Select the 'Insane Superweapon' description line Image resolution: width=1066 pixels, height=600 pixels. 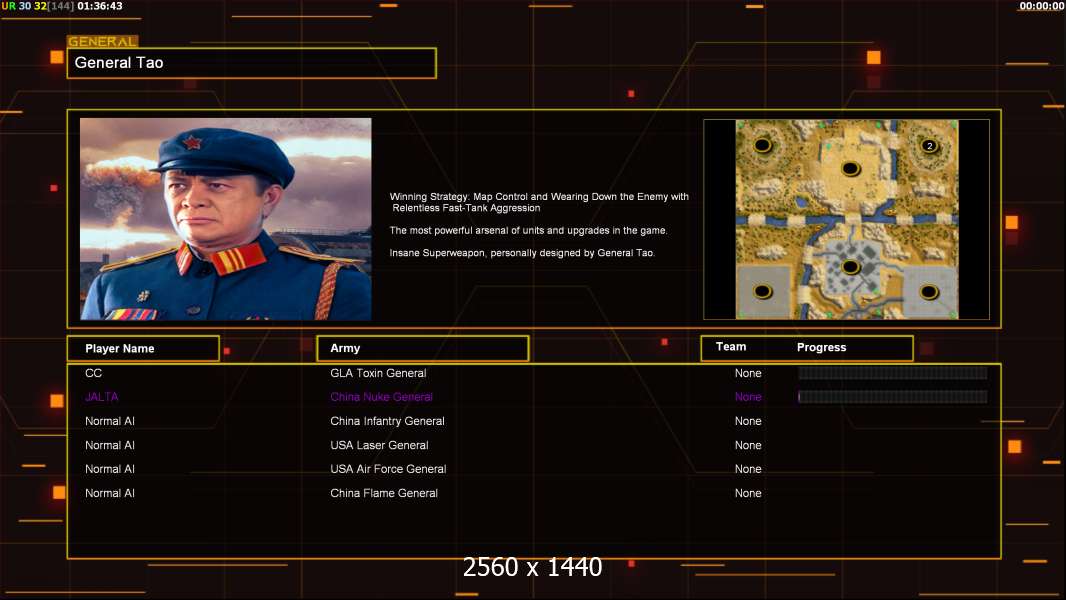[522, 253]
